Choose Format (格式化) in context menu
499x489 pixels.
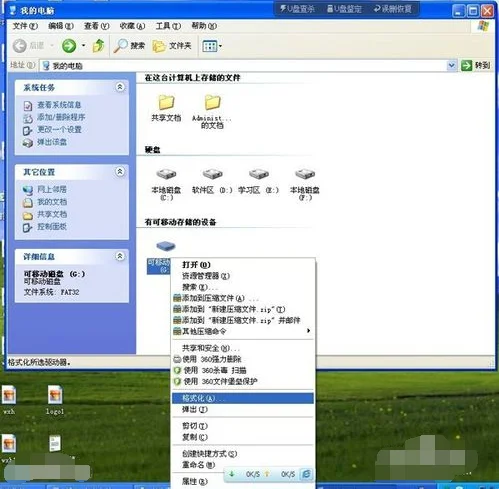pos(243,398)
